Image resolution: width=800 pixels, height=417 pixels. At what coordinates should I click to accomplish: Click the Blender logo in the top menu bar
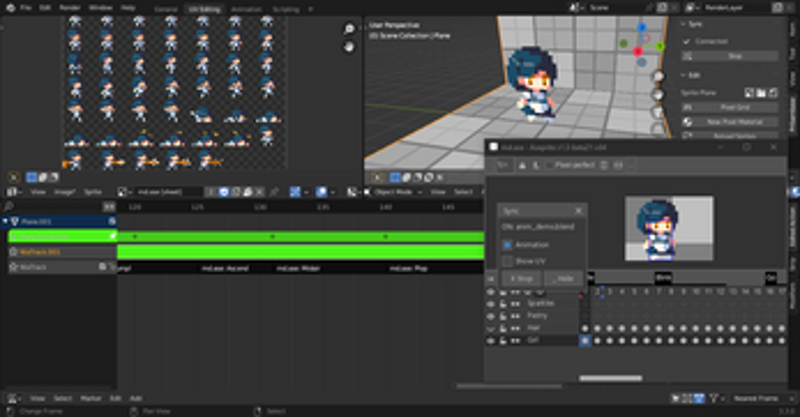point(10,8)
